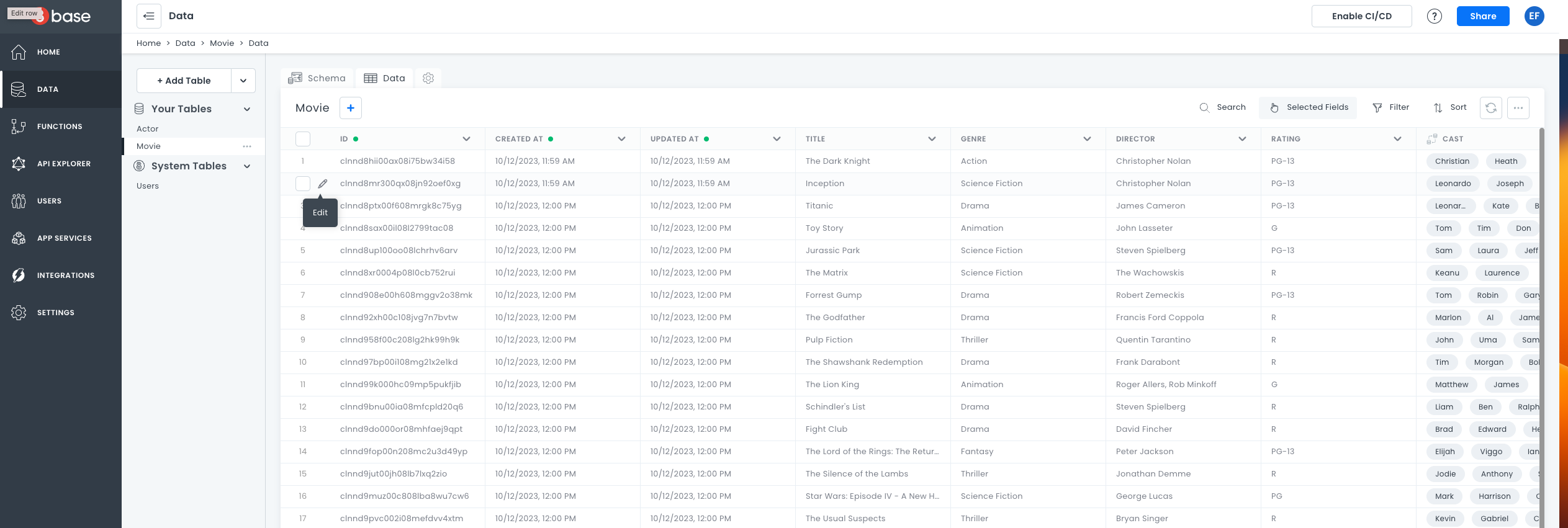Screen dimensions: 1568x528
Task: Collapse the sidebar with the menu toggle icon
Action: [149, 16]
